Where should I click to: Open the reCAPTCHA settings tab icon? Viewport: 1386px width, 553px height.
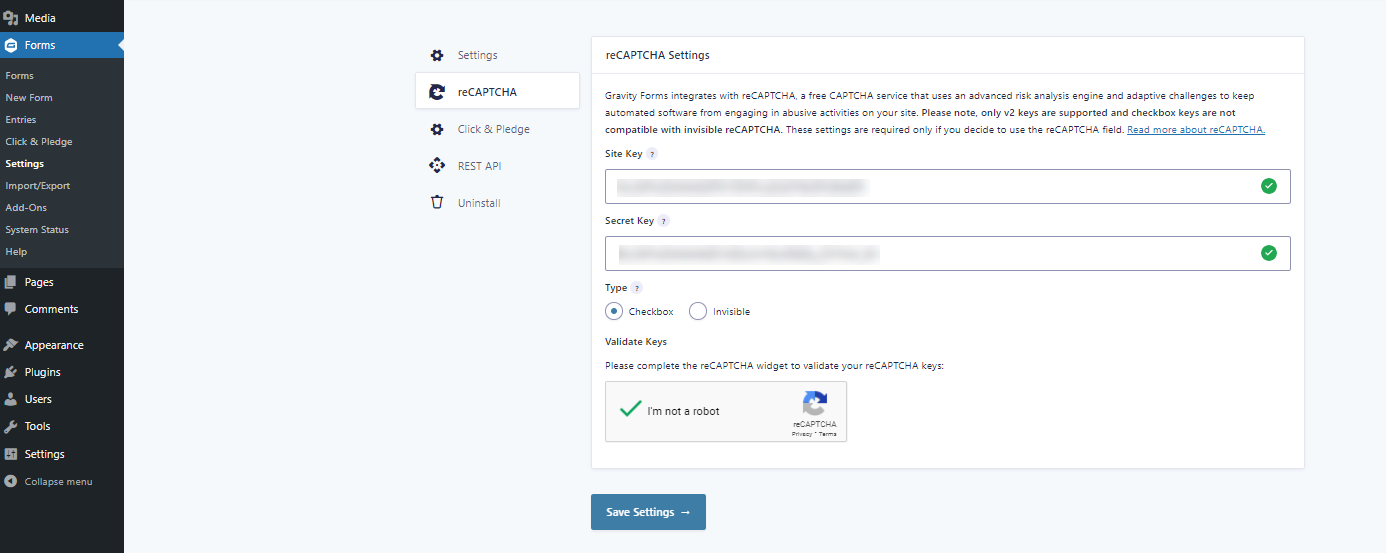[x=436, y=92]
